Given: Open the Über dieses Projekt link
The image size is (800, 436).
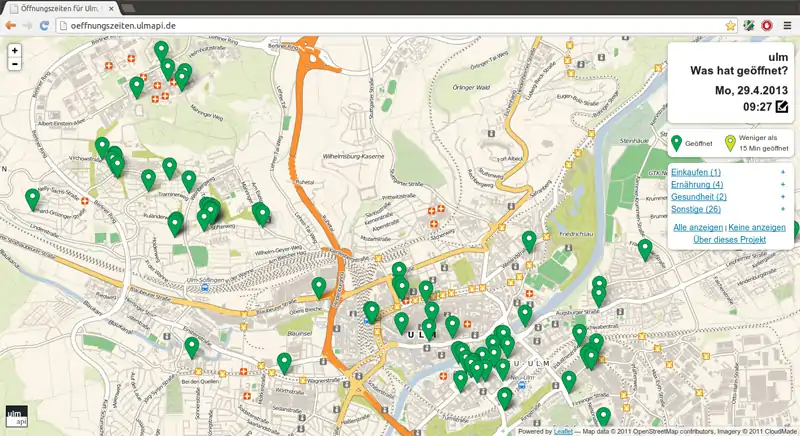Looking at the screenshot, I should 729,240.
